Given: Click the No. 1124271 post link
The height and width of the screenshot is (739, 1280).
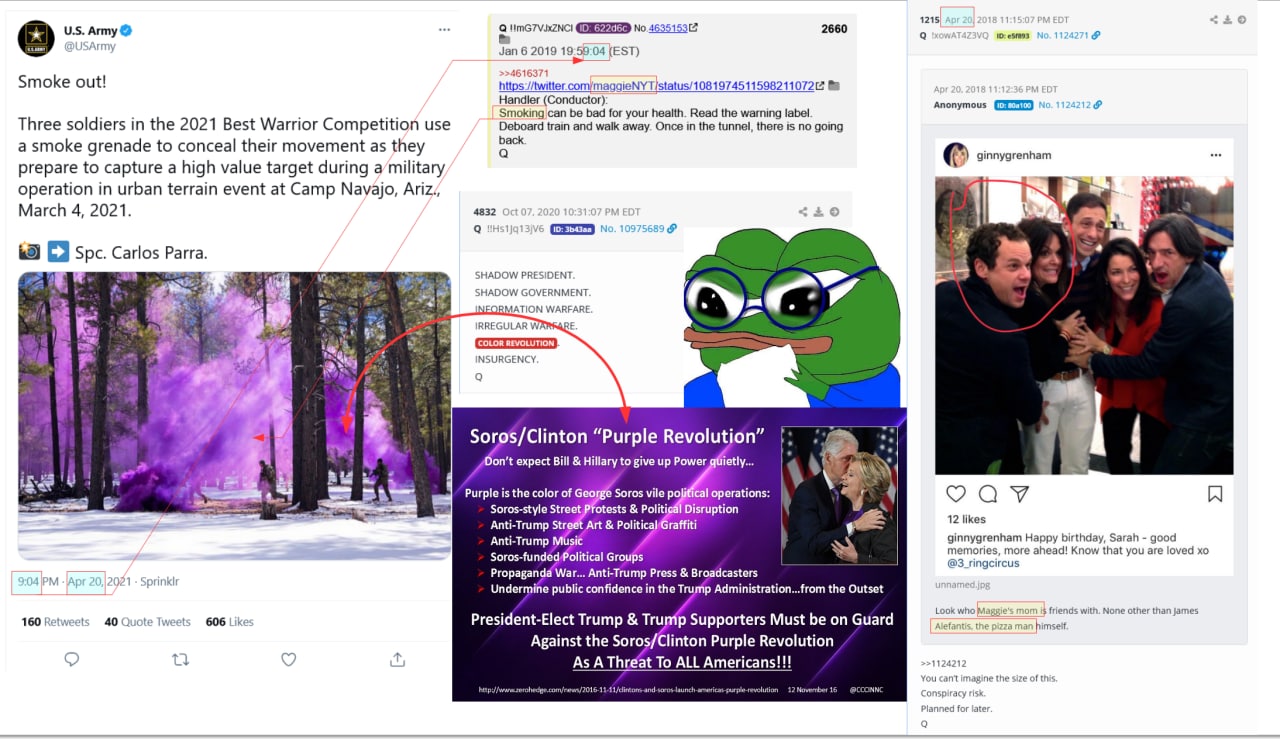Looking at the screenshot, I should click(x=1068, y=35).
